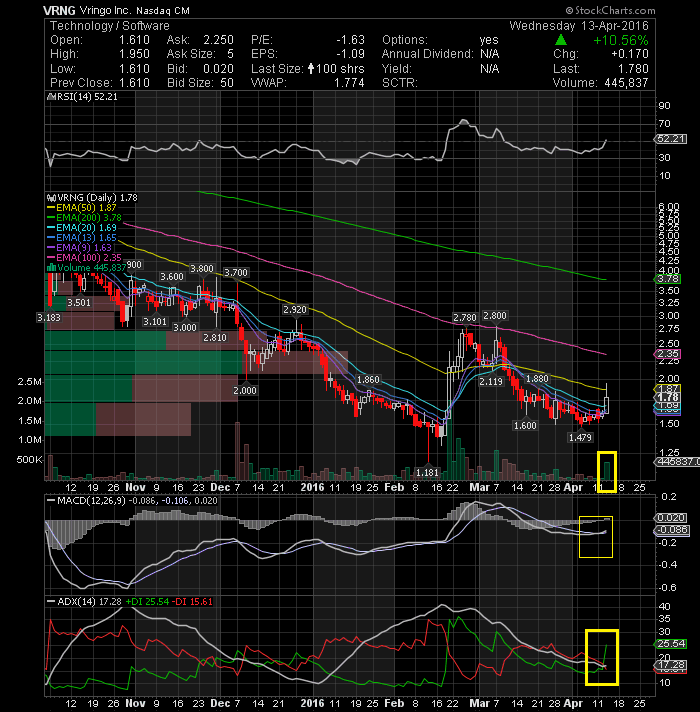The height and width of the screenshot is (712, 700).
Task: Click the 3.183 price low label
Action: tap(49, 317)
